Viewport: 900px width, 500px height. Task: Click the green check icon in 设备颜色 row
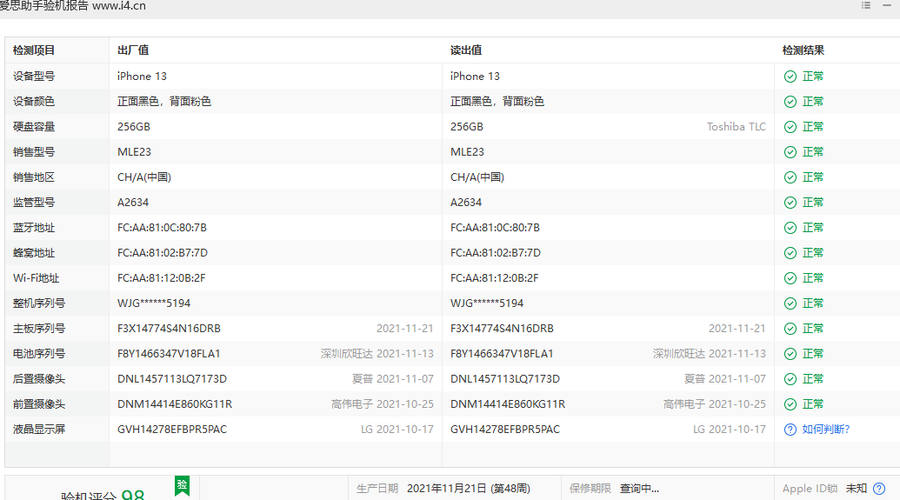coord(790,102)
